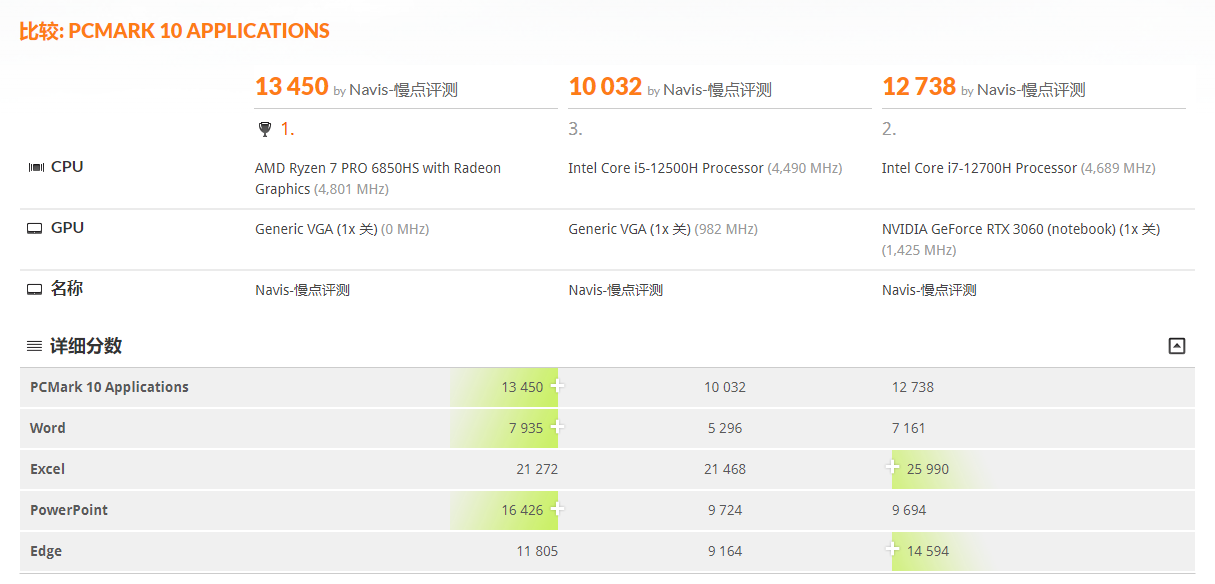Open the 12 738 score result
The height and width of the screenshot is (584, 1215).
(919, 87)
